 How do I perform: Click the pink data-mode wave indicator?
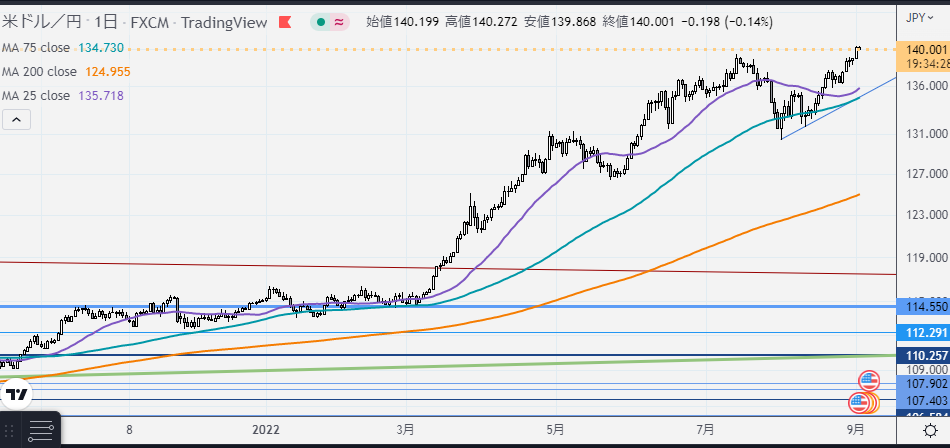point(339,22)
